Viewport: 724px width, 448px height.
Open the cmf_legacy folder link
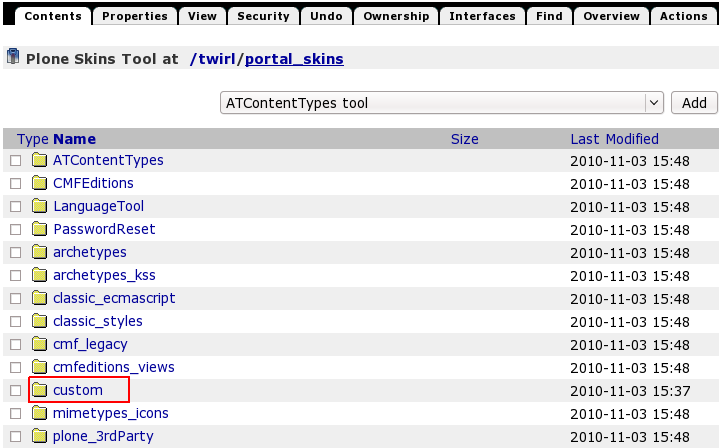pyautogui.click(x=90, y=344)
